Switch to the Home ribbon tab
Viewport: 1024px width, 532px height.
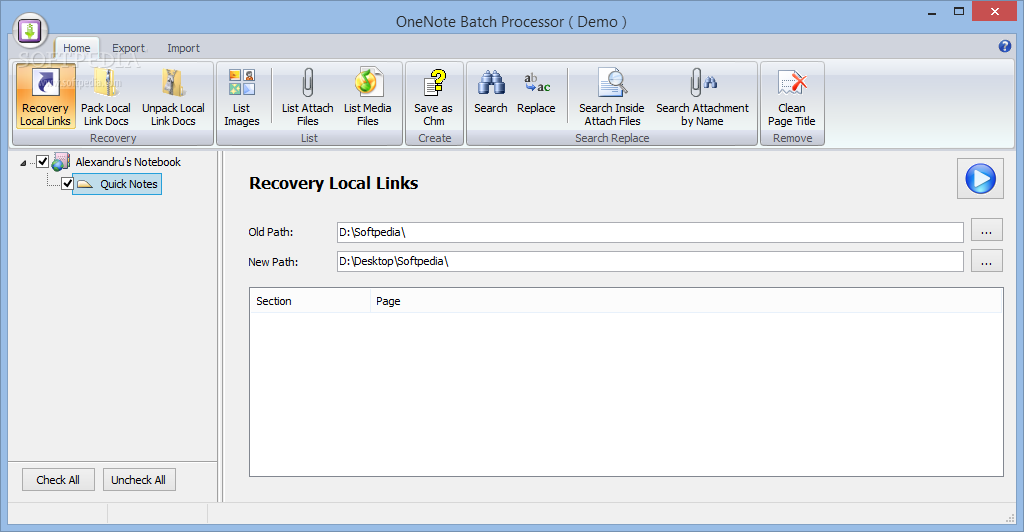click(x=77, y=48)
